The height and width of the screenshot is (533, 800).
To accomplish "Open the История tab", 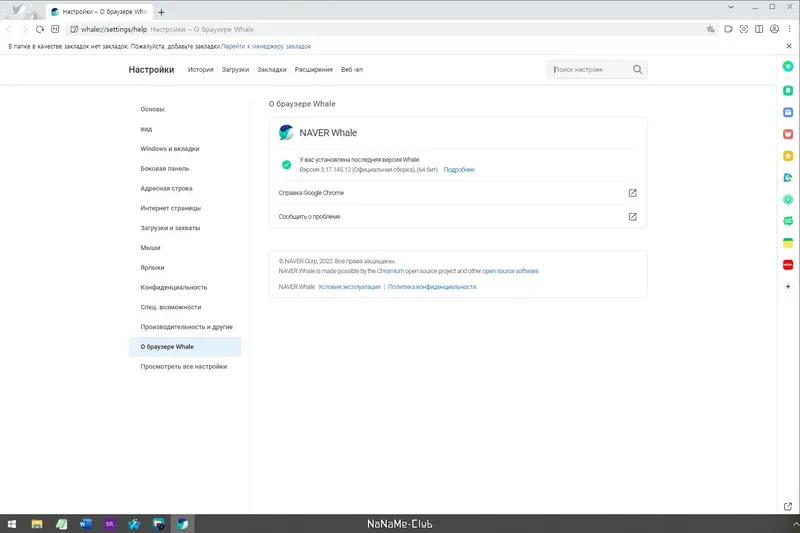I will (201, 69).
